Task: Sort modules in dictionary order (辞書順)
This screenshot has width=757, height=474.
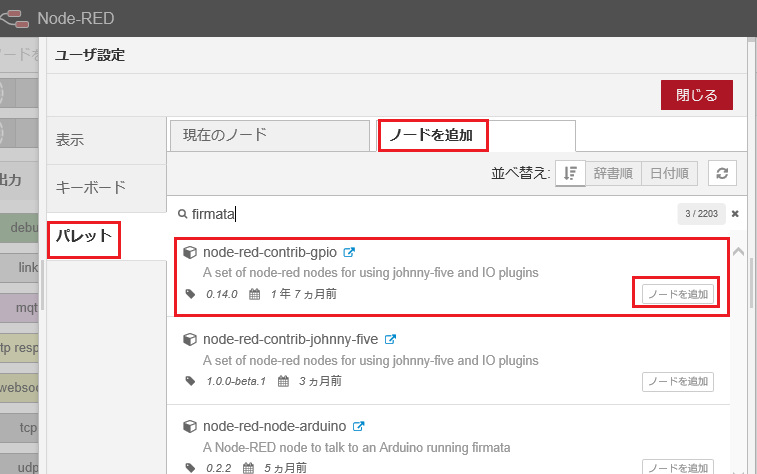Action: pos(611,172)
